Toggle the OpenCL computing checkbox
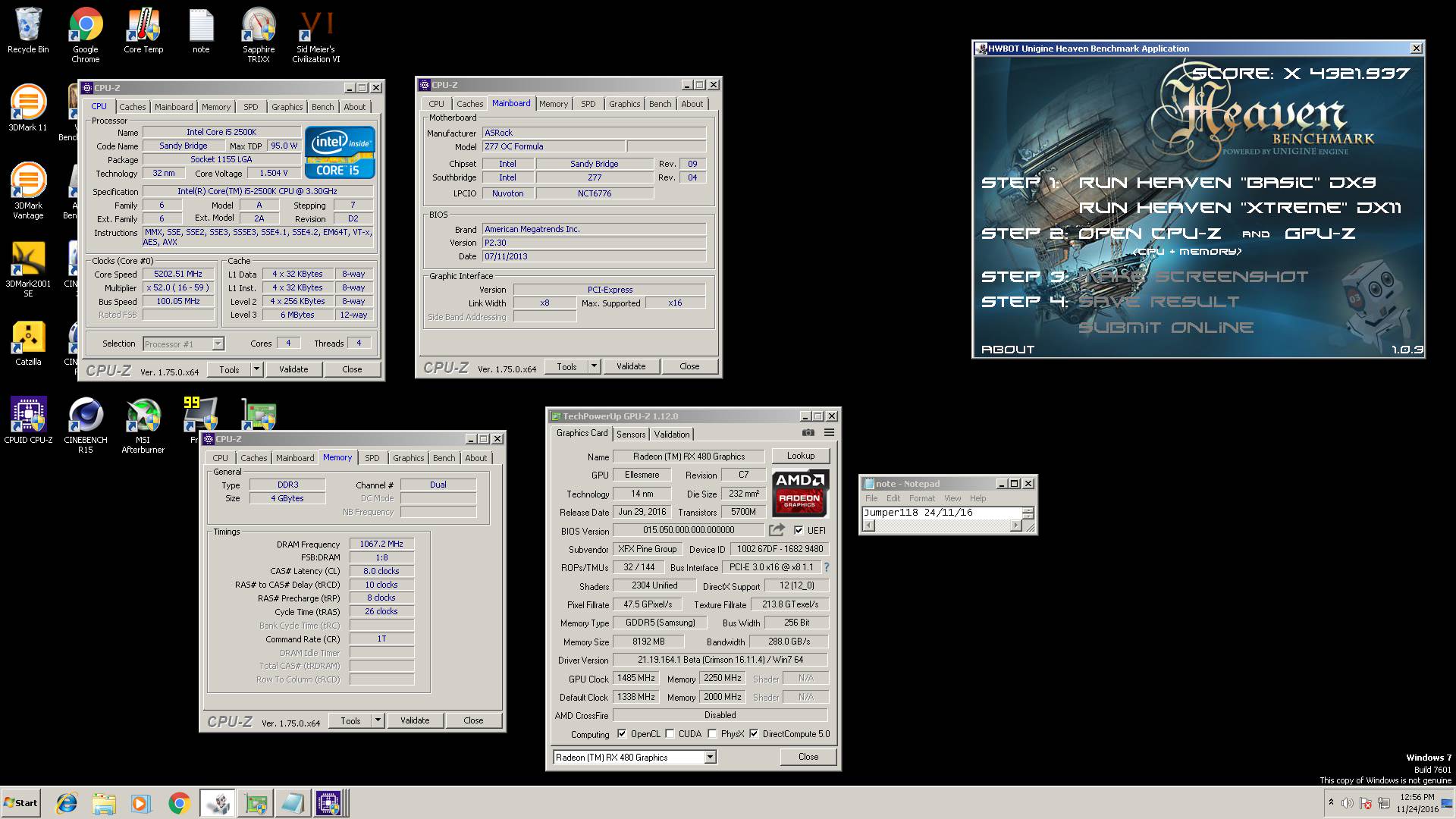The width and height of the screenshot is (1456, 819). click(622, 733)
